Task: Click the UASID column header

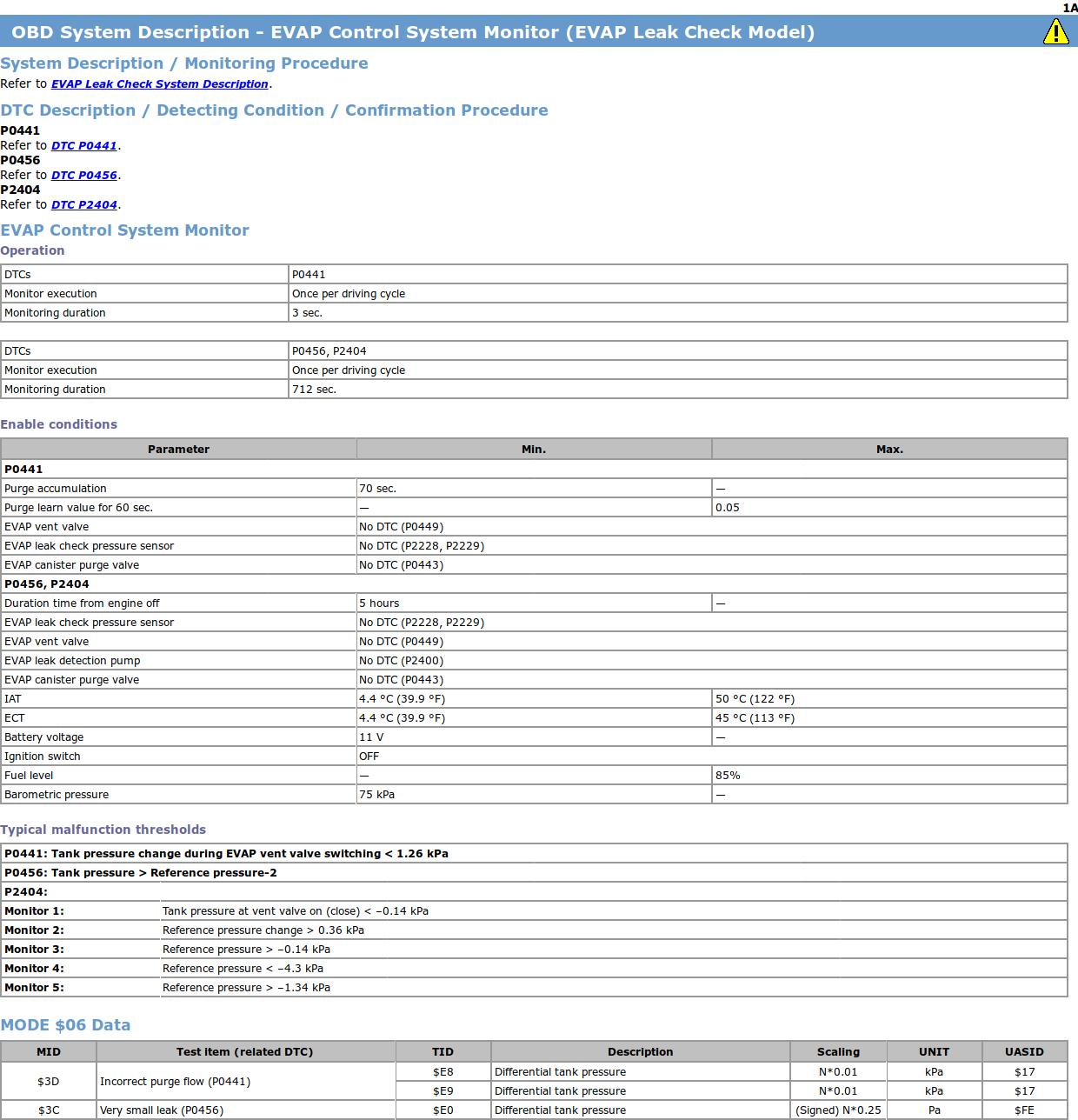Action: [x=1024, y=1052]
